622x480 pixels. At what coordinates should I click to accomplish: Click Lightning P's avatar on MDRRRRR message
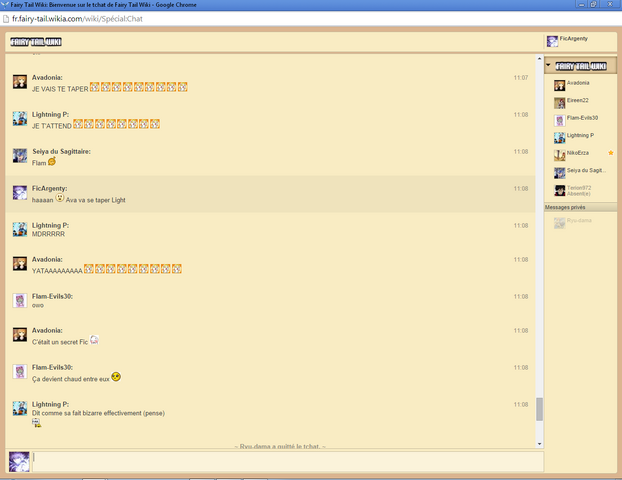pyautogui.click(x=20, y=229)
